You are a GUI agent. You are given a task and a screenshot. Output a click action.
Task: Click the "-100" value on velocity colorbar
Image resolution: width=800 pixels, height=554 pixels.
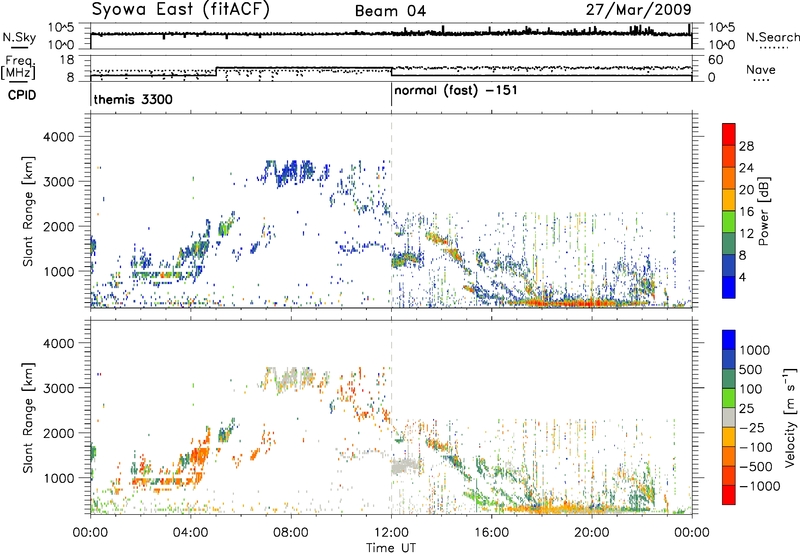point(756,447)
